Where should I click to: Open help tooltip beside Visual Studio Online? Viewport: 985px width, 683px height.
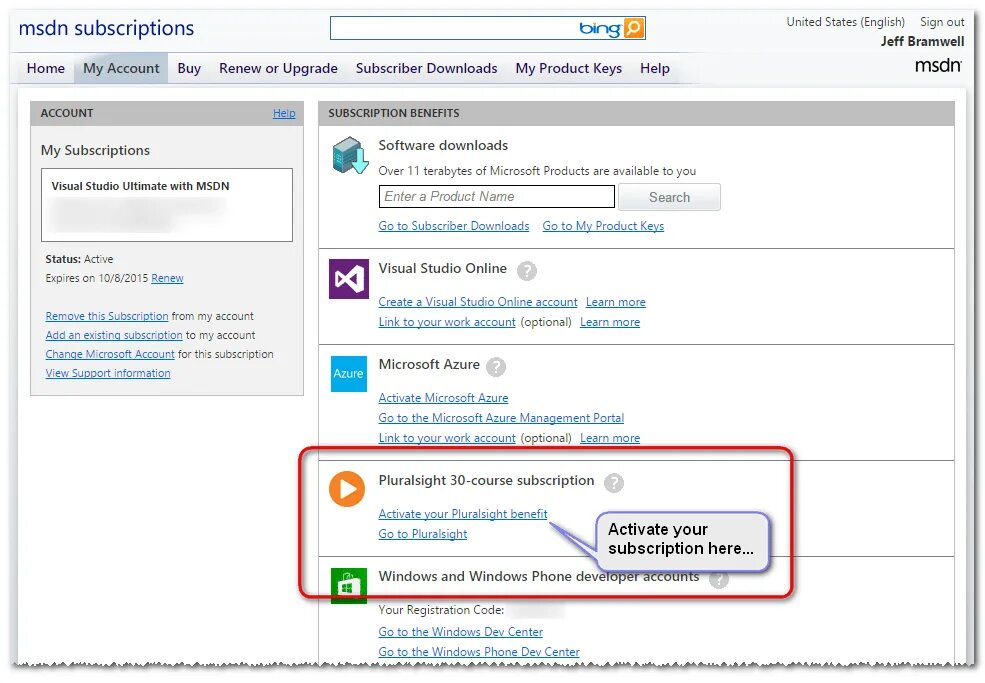coord(526,271)
